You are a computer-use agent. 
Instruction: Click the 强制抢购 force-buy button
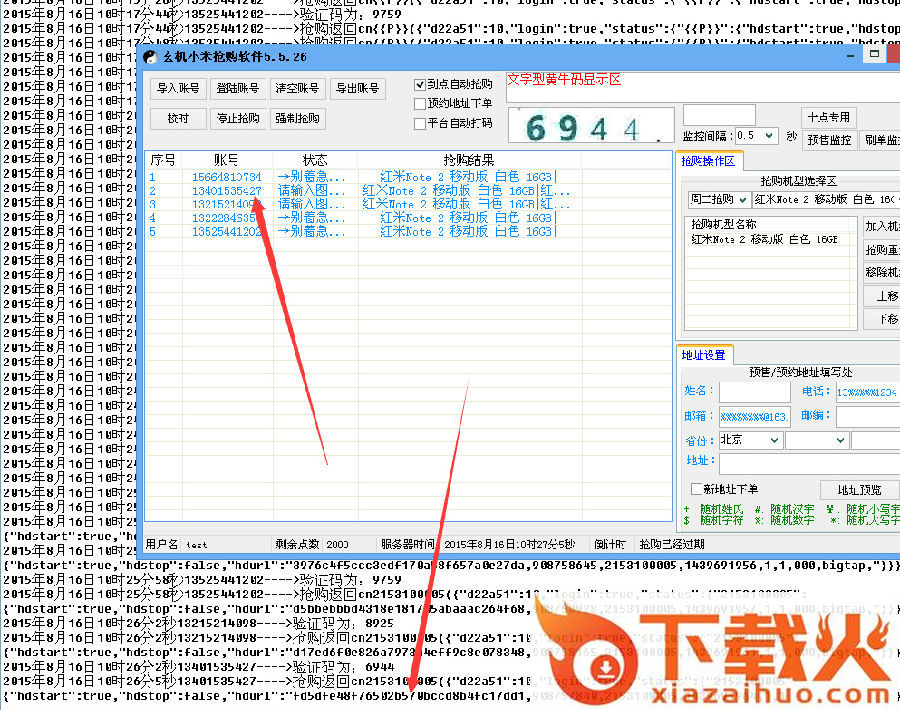coord(298,118)
